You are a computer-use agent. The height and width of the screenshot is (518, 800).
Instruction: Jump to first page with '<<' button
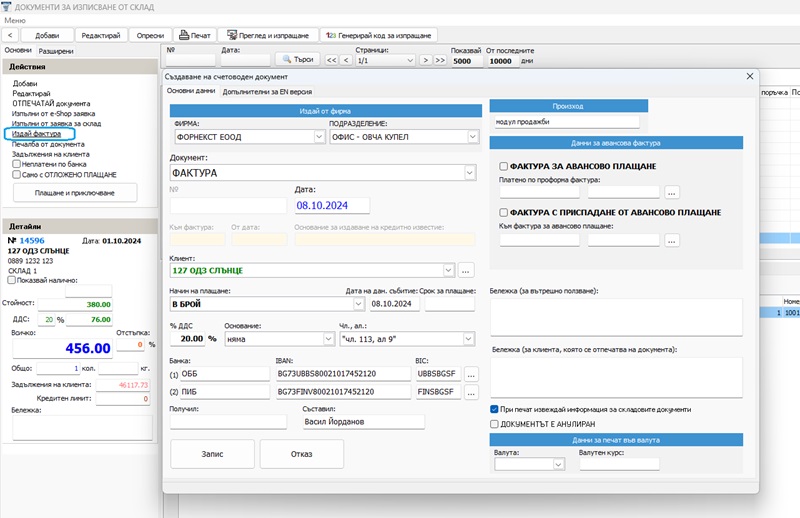point(332,60)
